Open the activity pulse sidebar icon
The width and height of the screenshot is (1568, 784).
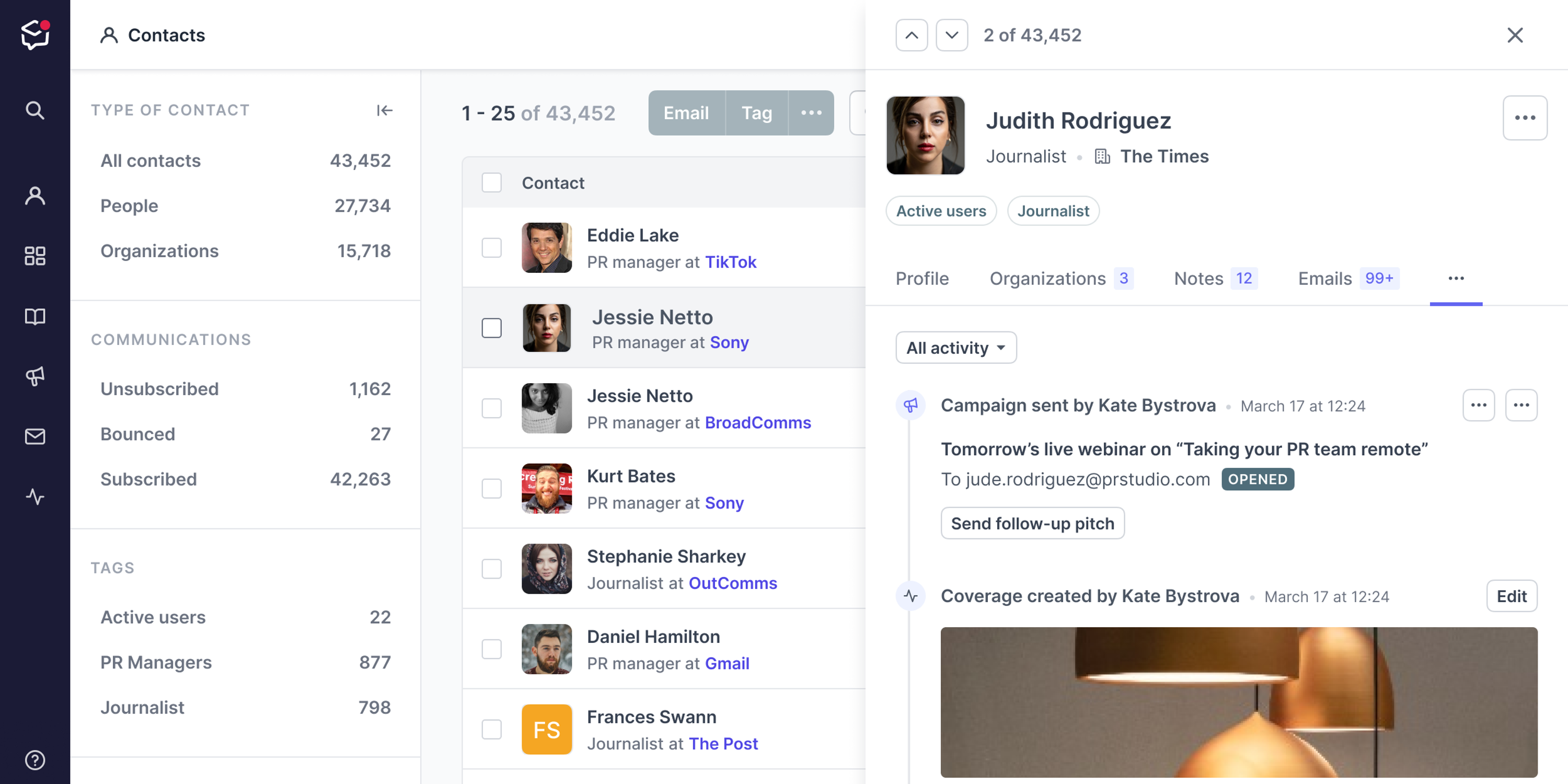pos(34,497)
